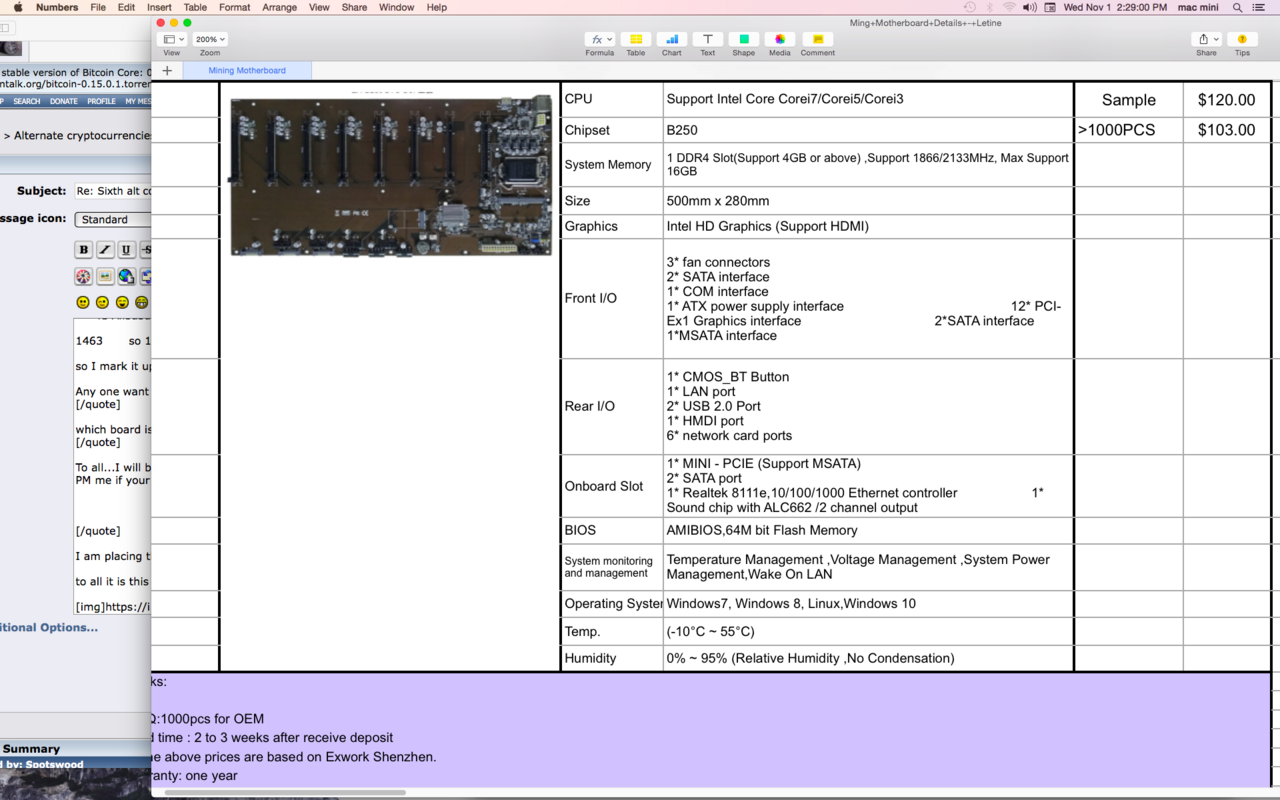Select the (-10°C ~ 55°C) cell
Image resolution: width=1280 pixels, height=800 pixels.
tap(868, 631)
